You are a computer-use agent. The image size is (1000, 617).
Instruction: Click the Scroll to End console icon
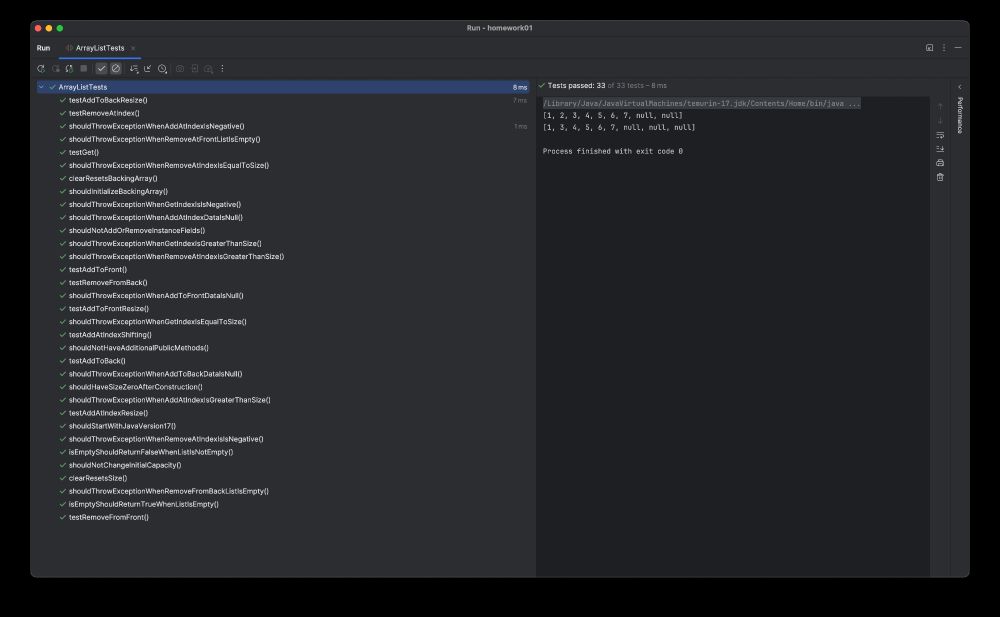pos(937,148)
